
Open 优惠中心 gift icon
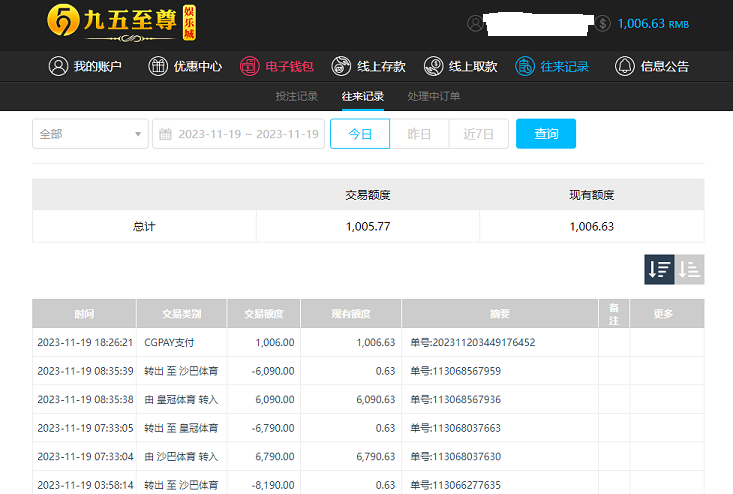tap(158, 66)
